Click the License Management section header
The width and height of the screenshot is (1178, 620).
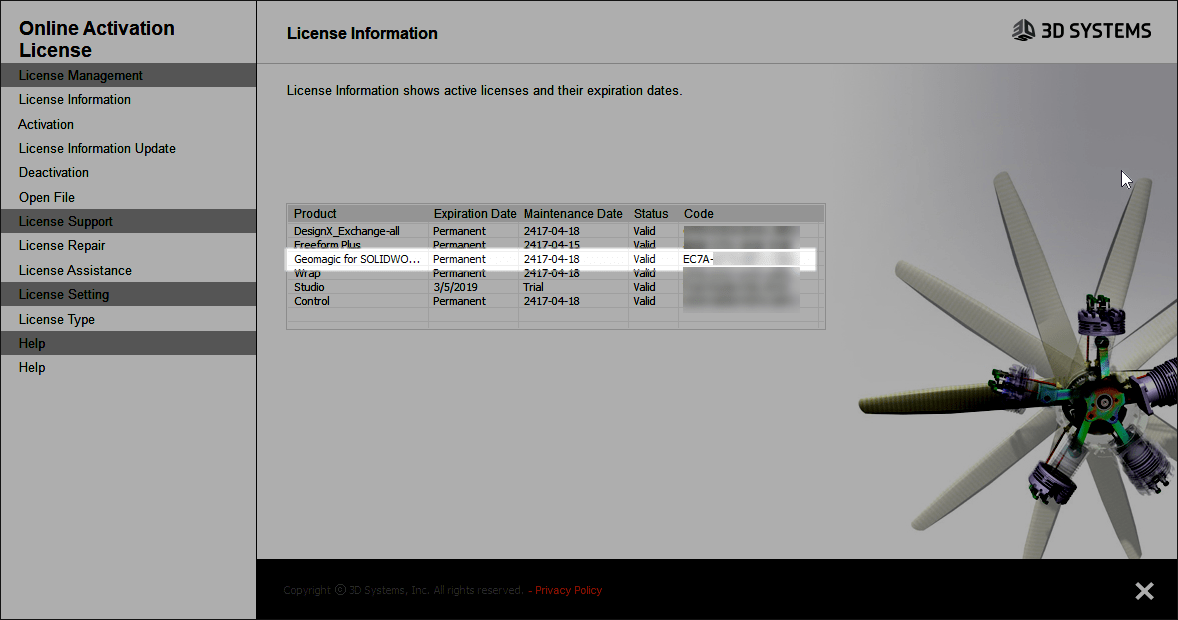(128, 75)
